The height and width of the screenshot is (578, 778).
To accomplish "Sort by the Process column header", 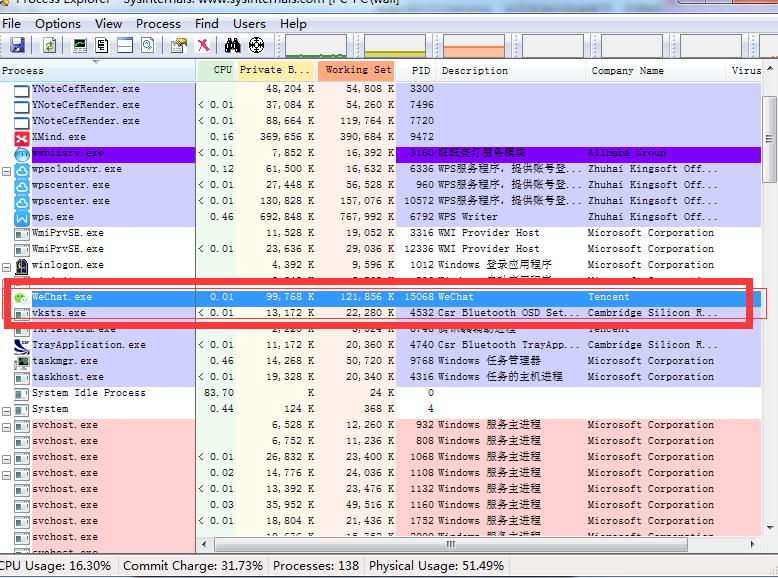I will (98, 70).
